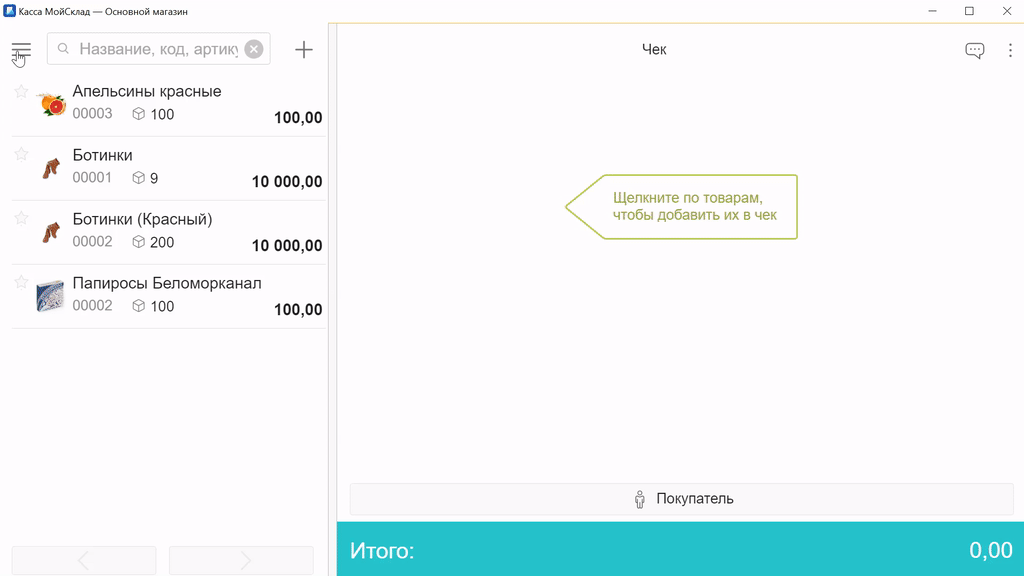Click the magnifier search icon
Screen dimensions: 1024x576
(x=64, y=49)
